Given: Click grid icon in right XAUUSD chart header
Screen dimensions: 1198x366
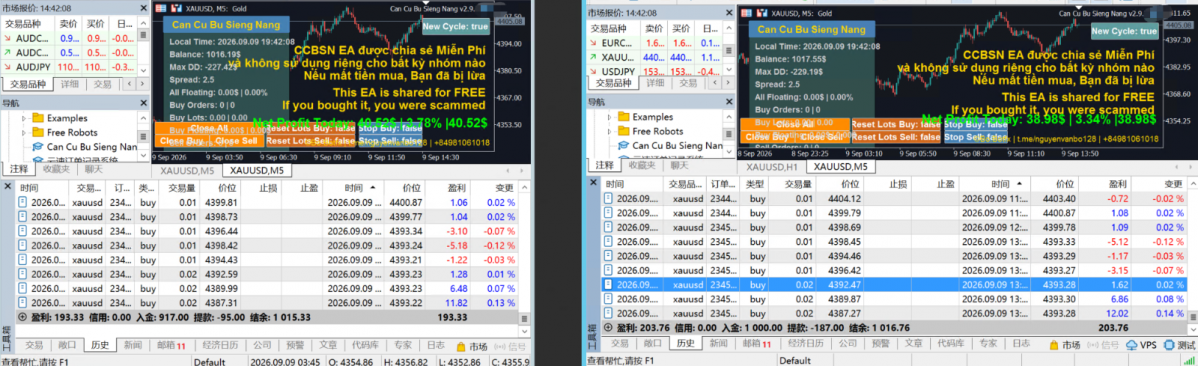Looking at the screenshot, I should coord(746,12).
